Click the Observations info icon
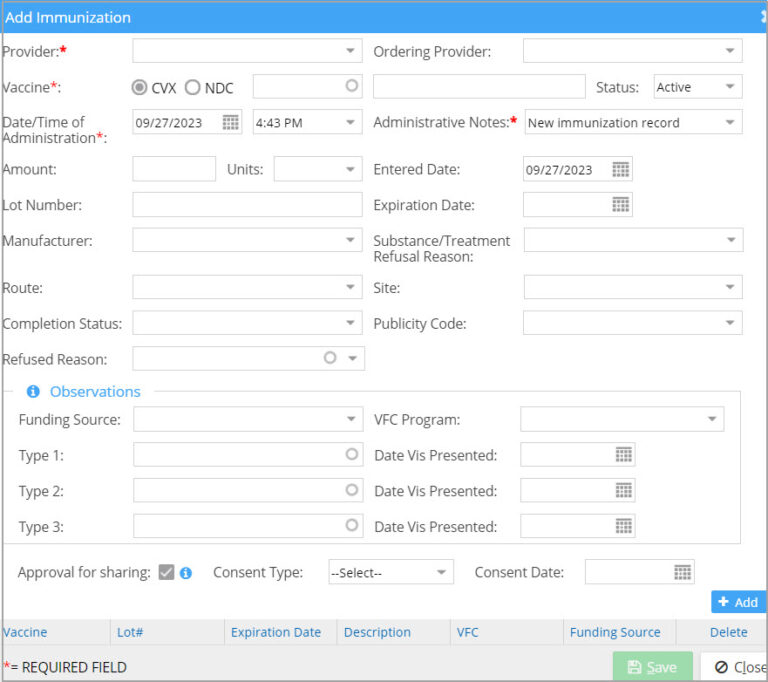This screenshot has height=682, width=768. [x=33, y=392]
